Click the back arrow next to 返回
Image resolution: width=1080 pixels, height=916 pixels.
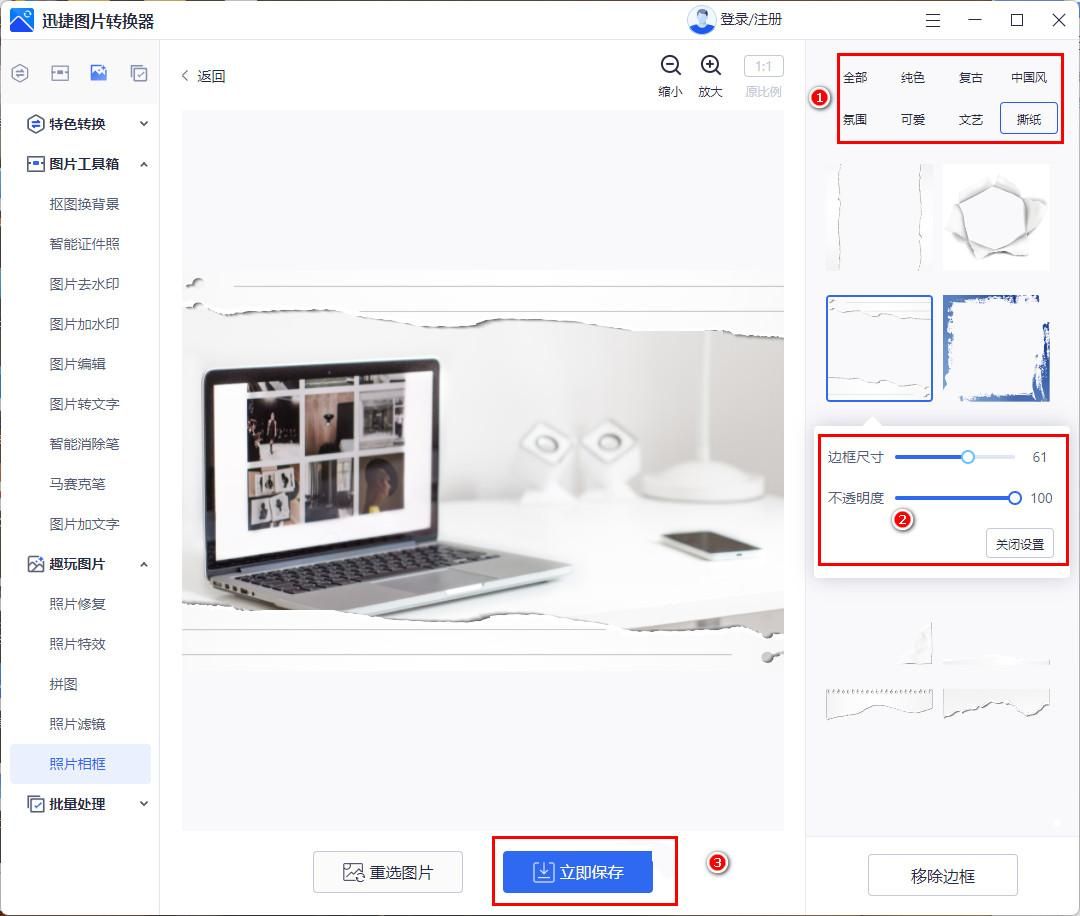pyautogui.click(x=185, y=76)
